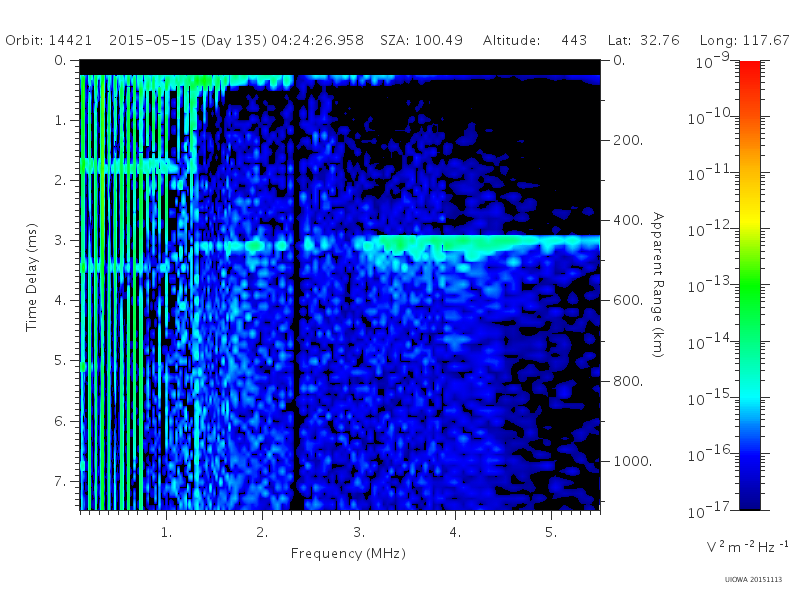Click the 'Lat: 32.76' text
This screenshot has width=800, height=600.
[x=644, y=40]
